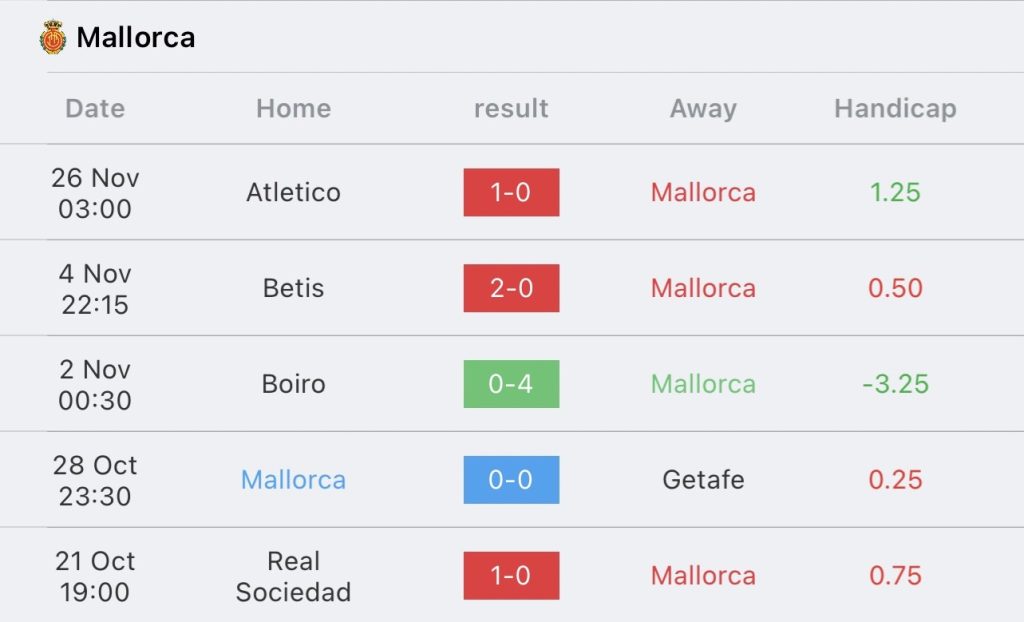
Task: Open the Mallorca team title
Action: 136,37
